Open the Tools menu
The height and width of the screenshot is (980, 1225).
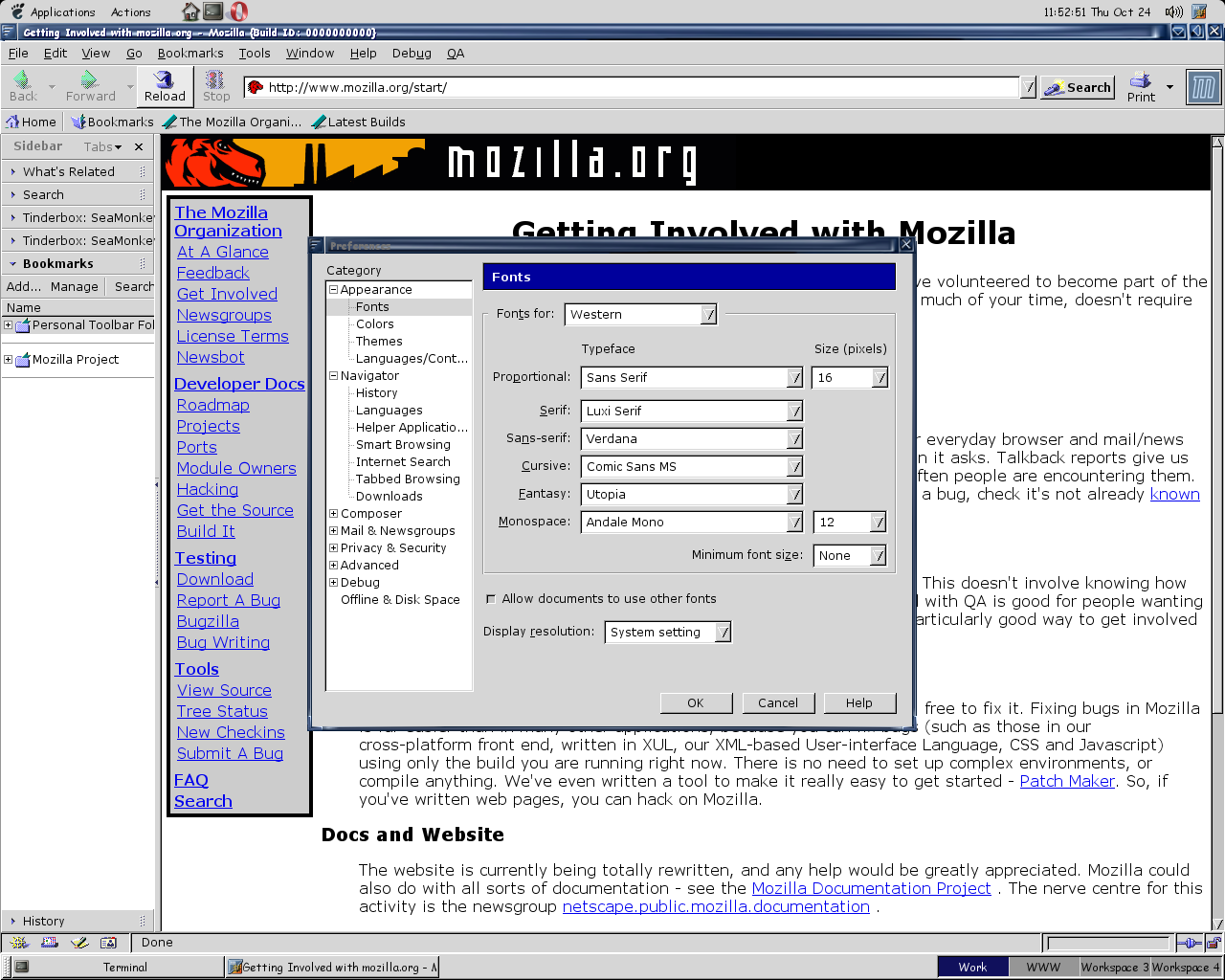[255, 53]
